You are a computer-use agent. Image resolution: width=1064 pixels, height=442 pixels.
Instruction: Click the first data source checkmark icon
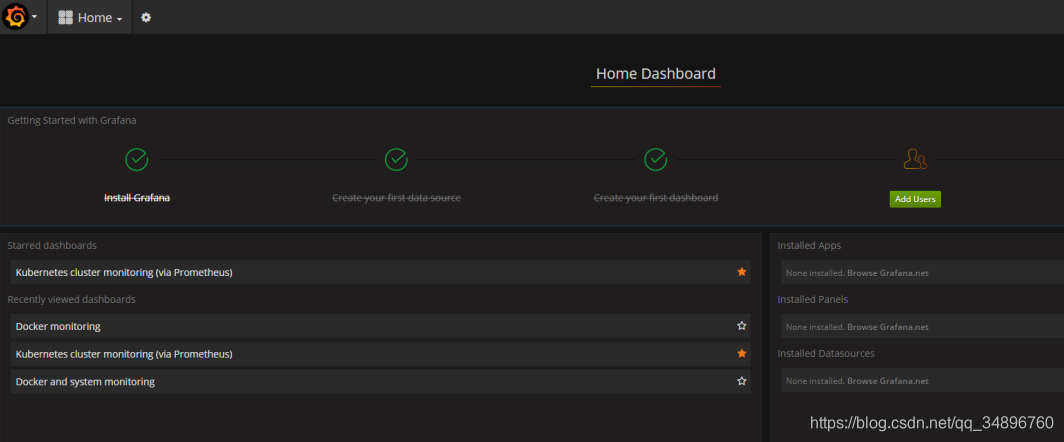[396, 160]
